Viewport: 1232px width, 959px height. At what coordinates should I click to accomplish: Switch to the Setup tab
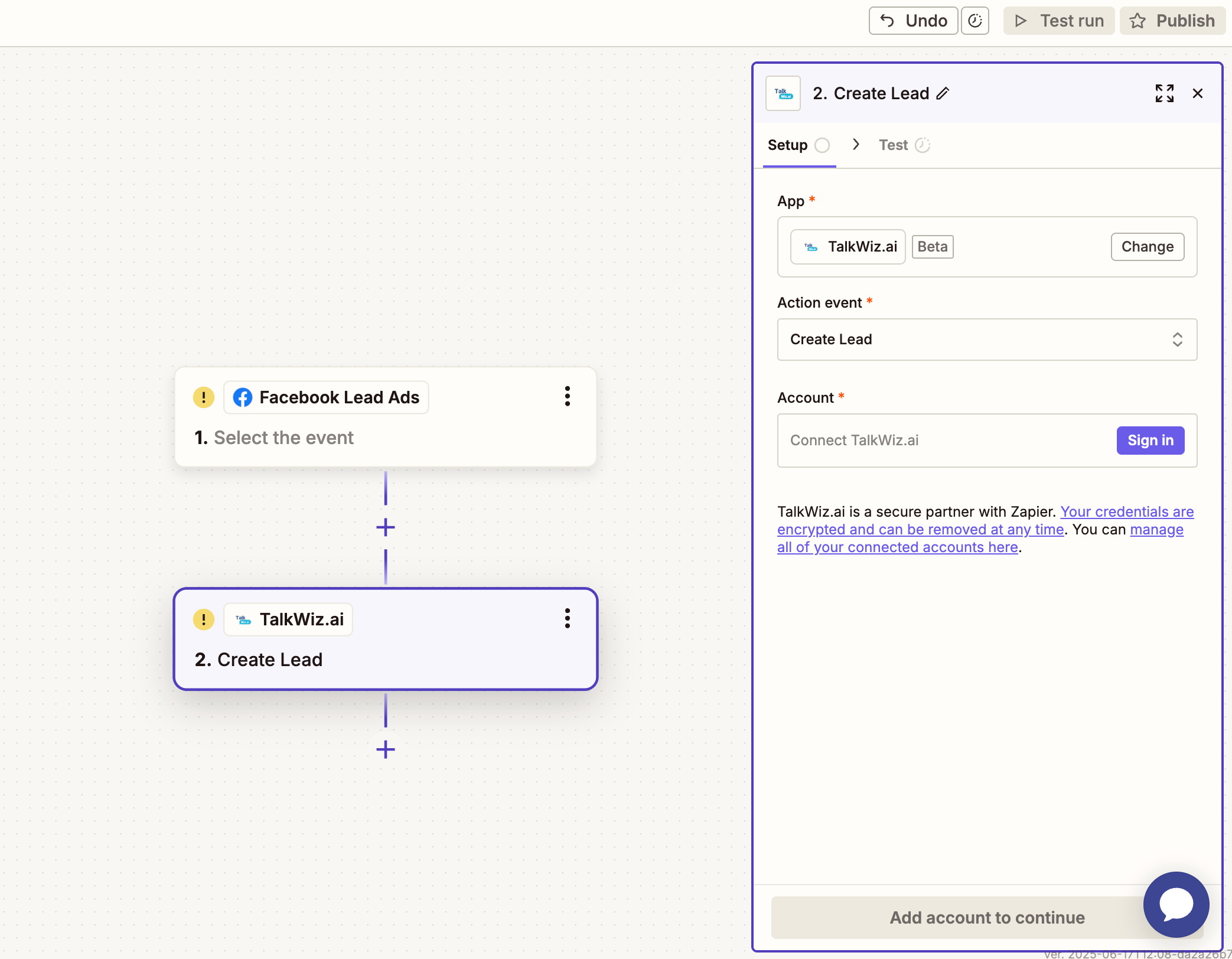point(799,145)
